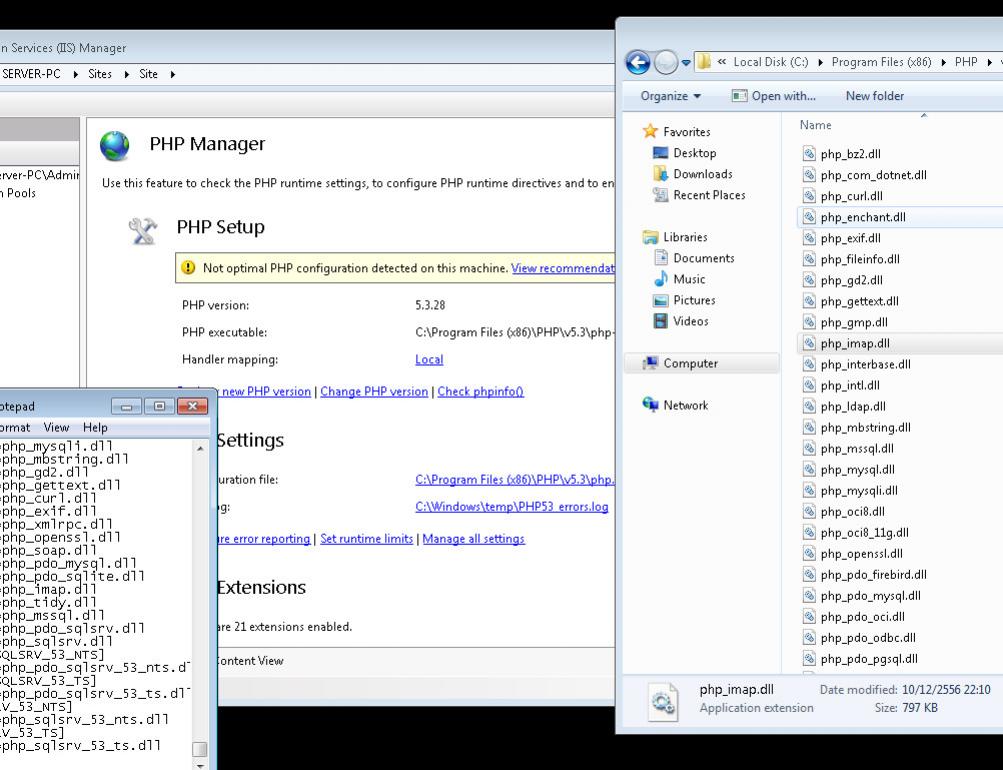Click the Explorer Forward arrow button
Image resolution: width=1003 pixels, height=770 pixels.
[666, 62]
